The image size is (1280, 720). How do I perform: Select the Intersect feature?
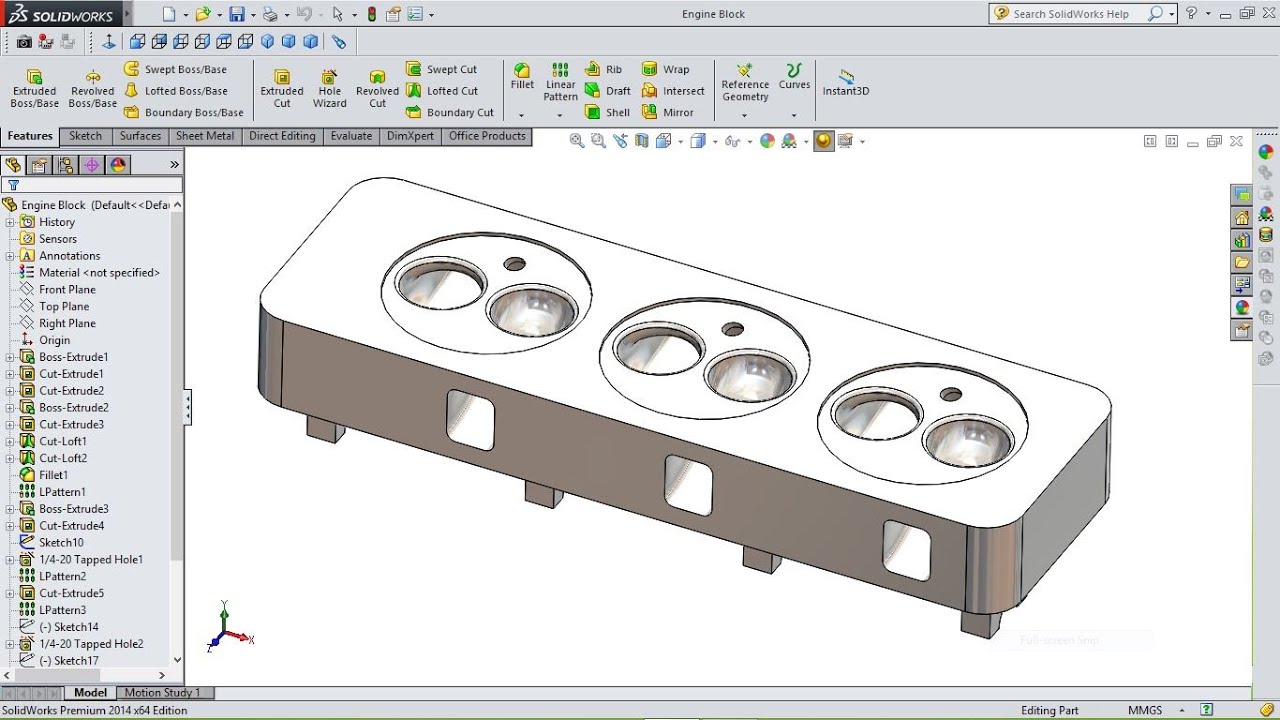[x=673, y=90]
